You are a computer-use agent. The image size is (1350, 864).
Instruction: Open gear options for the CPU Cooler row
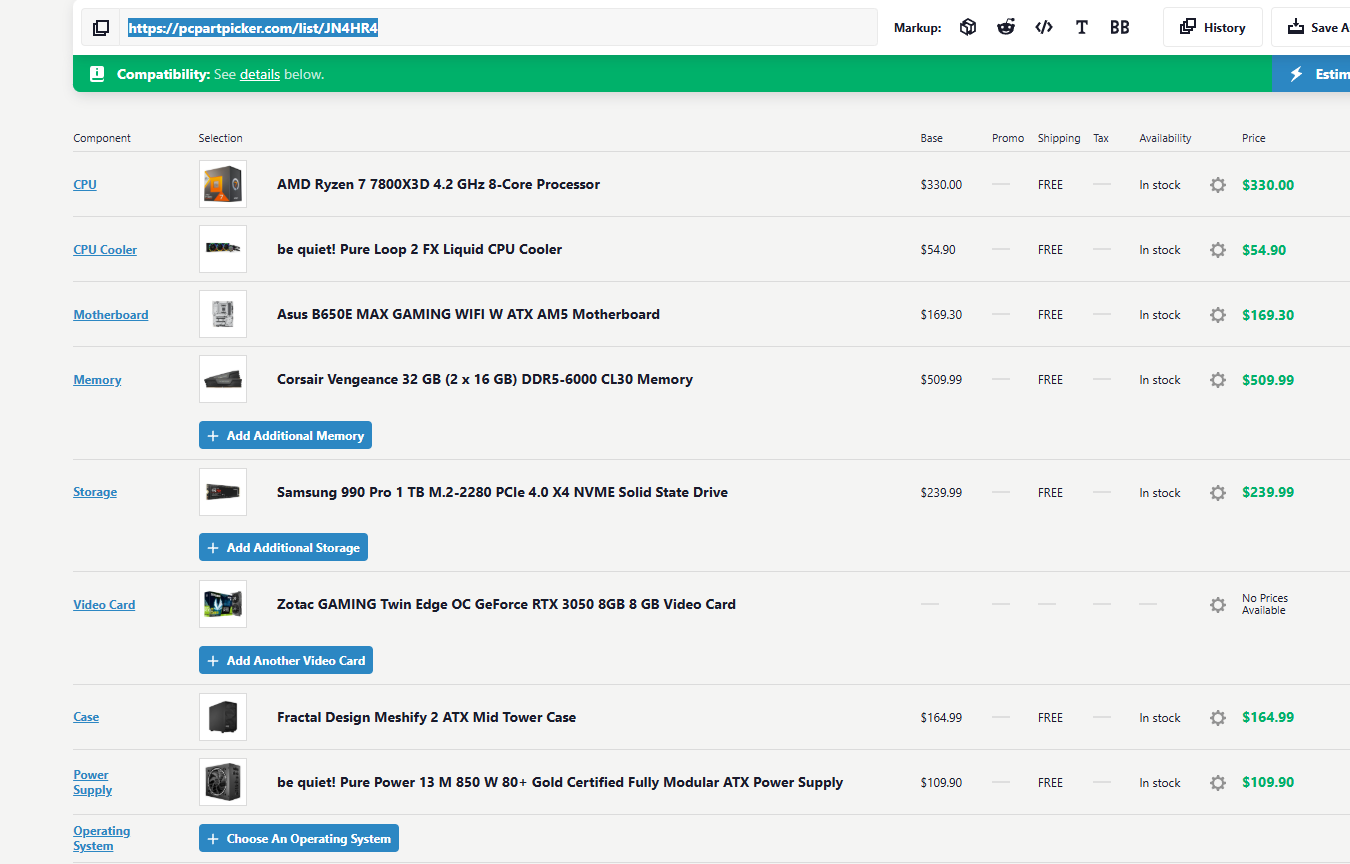coord(1217,250)
